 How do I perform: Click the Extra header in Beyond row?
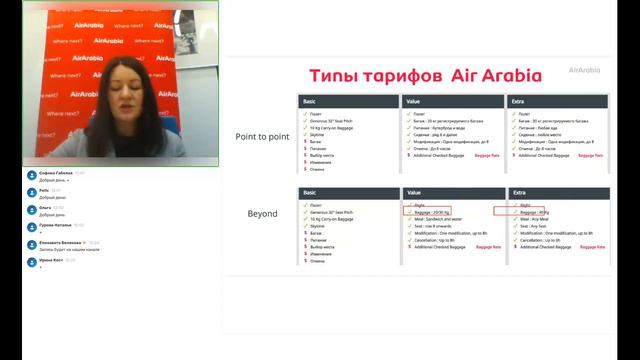coord(559,193)
